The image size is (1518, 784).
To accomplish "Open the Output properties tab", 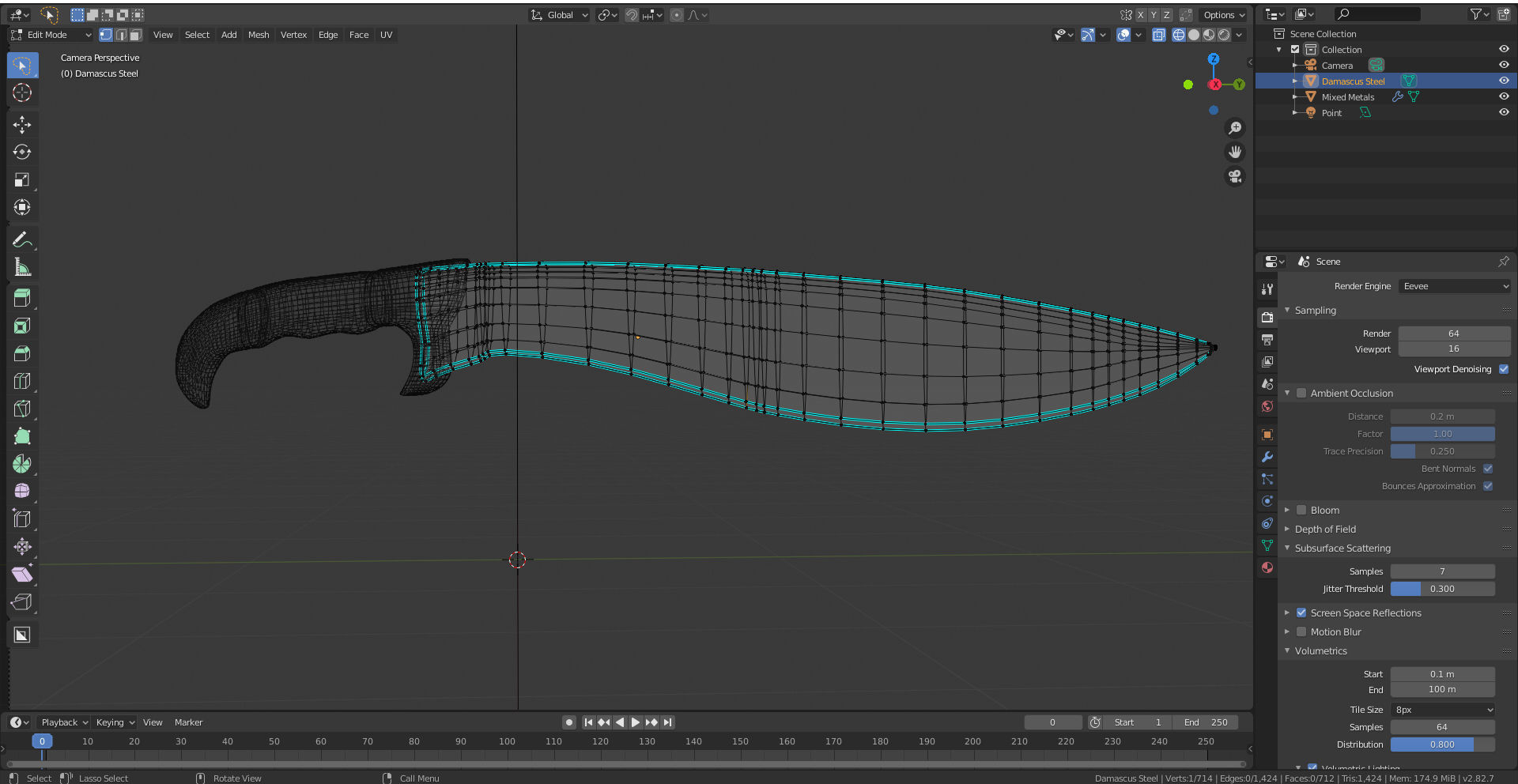I will (1267, 340).
